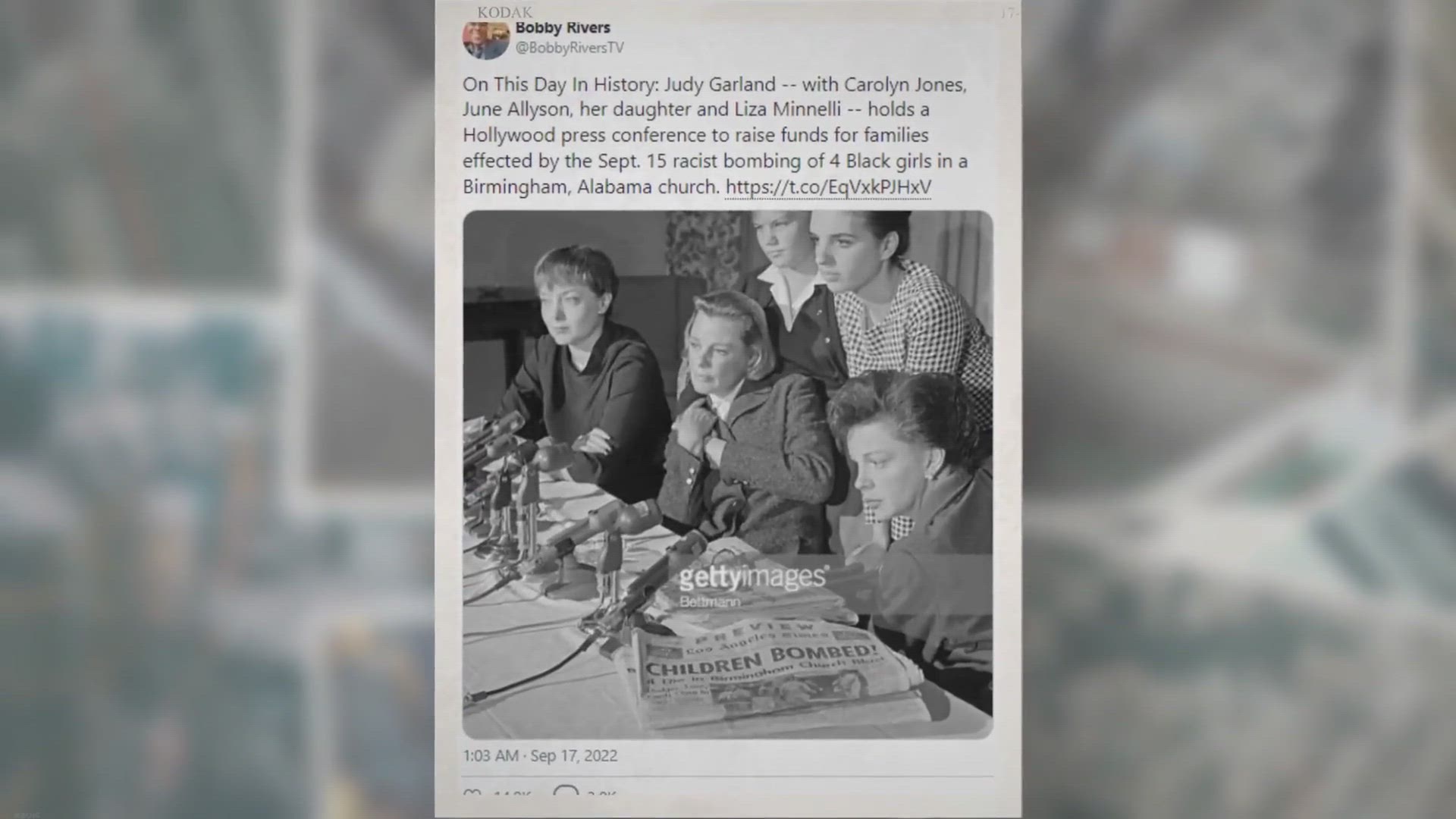The width and height of the screenshot is (1456, 819).
Task: Open the 1:03 AM tweet timestamp
Action: (x=491, y=756)
